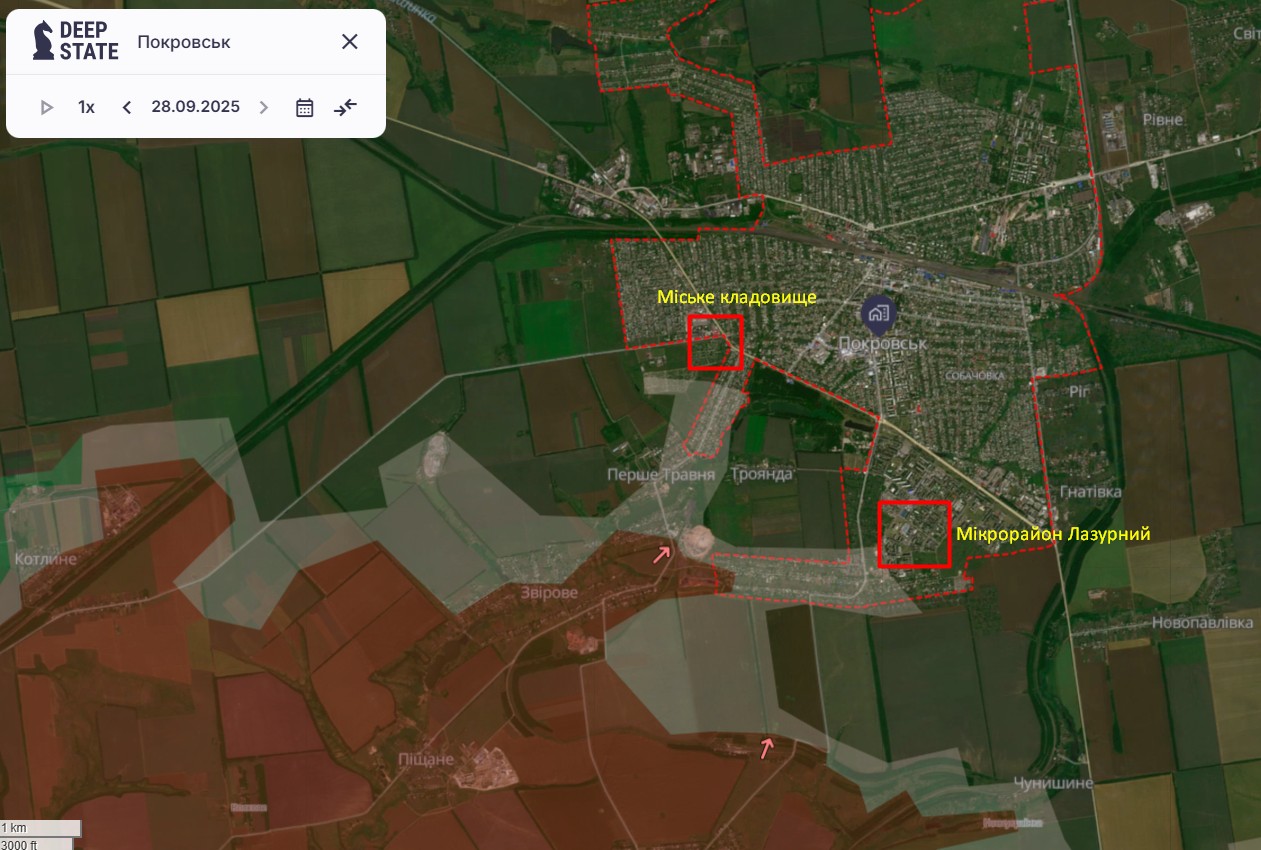Select the Покровськ city marker icon on map
The width and height of the screenshot is (1261, 850).
879,314
